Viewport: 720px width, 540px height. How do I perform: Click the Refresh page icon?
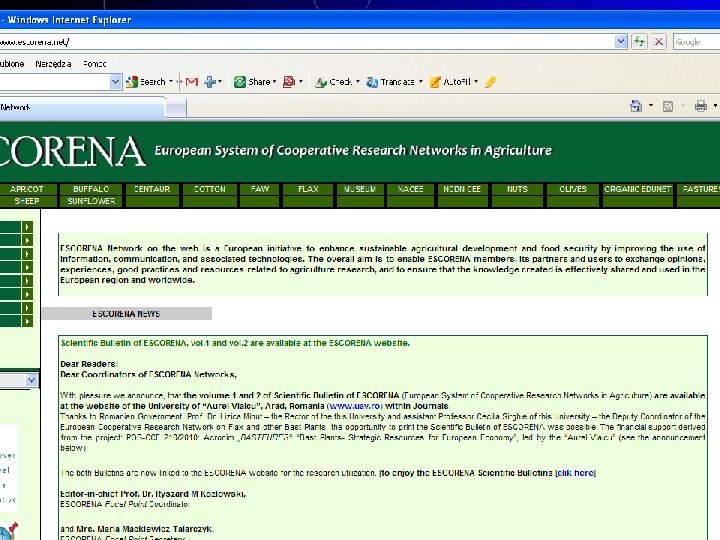(x=639, y=42)
